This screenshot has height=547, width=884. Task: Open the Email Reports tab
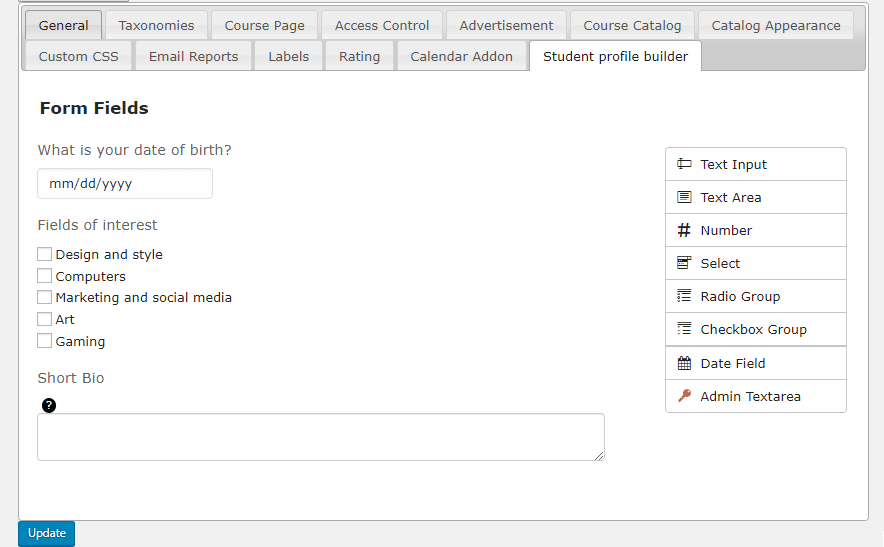tap(193, 56)
